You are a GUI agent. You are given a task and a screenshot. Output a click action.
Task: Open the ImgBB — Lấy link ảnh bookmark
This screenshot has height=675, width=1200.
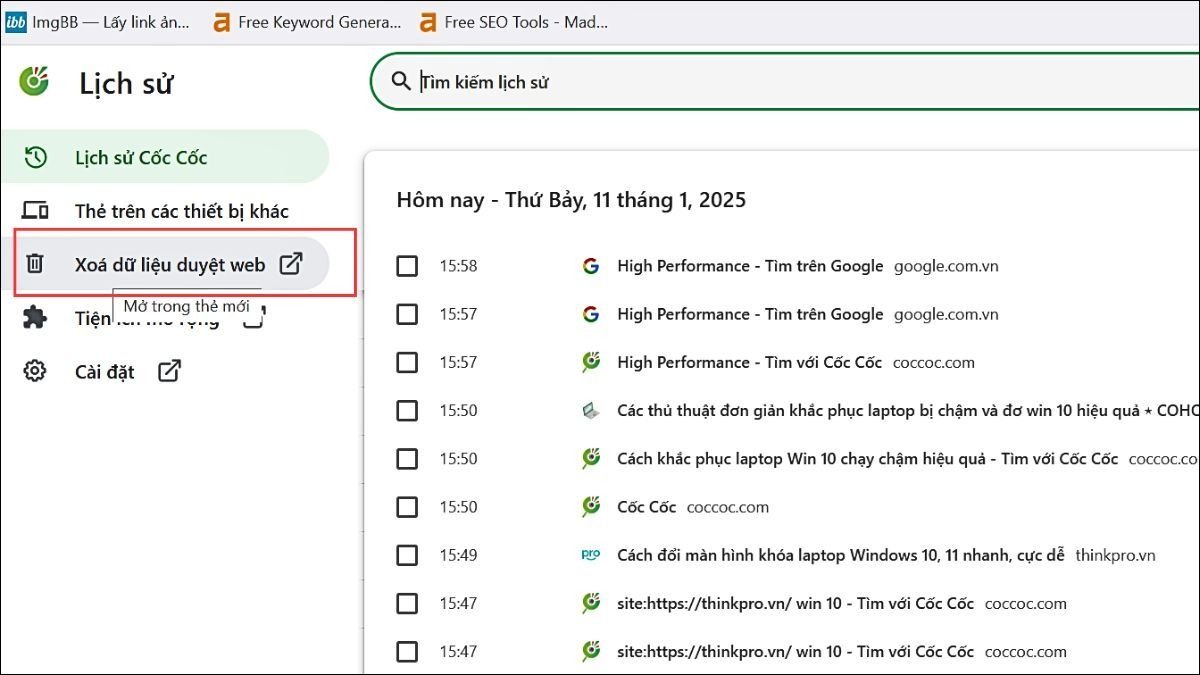click(99, 21)
